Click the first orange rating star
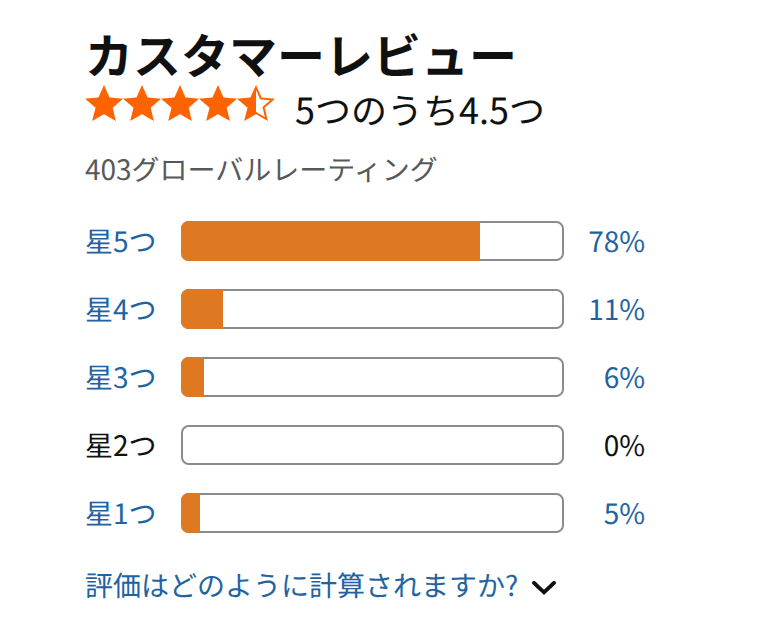The image size is (784, 623). pos(104,104)
